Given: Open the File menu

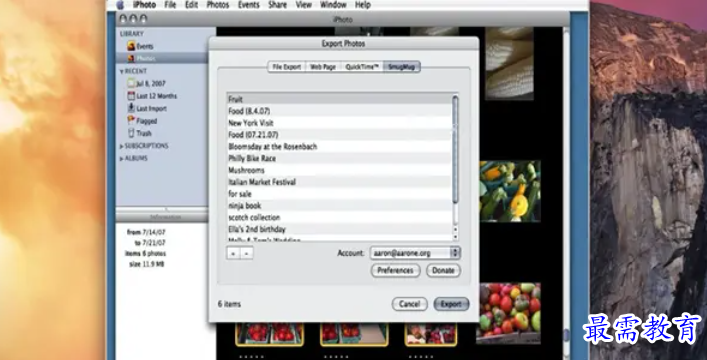Looking at the screenshot, I should (x=170, y=5).
